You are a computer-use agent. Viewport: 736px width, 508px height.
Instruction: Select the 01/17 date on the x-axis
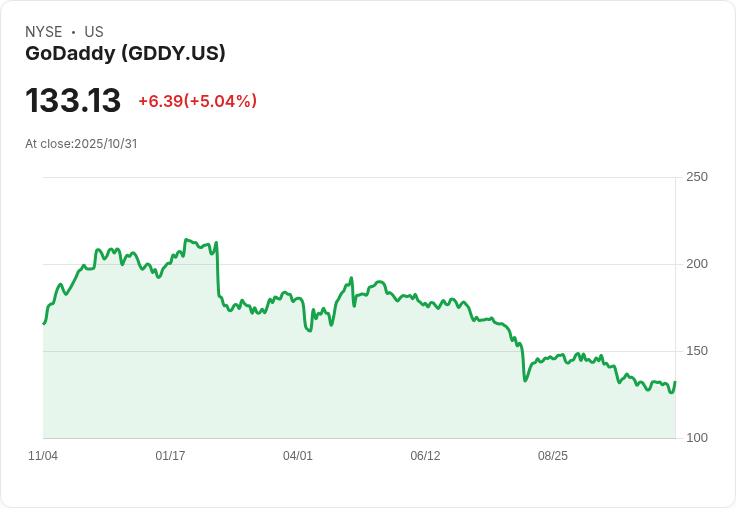[170, 456]
